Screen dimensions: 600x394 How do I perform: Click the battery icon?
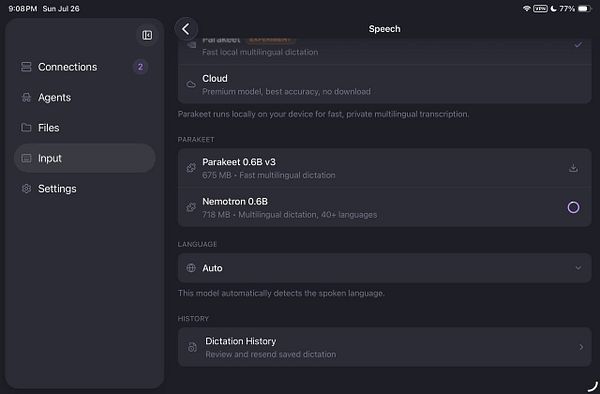585,8
